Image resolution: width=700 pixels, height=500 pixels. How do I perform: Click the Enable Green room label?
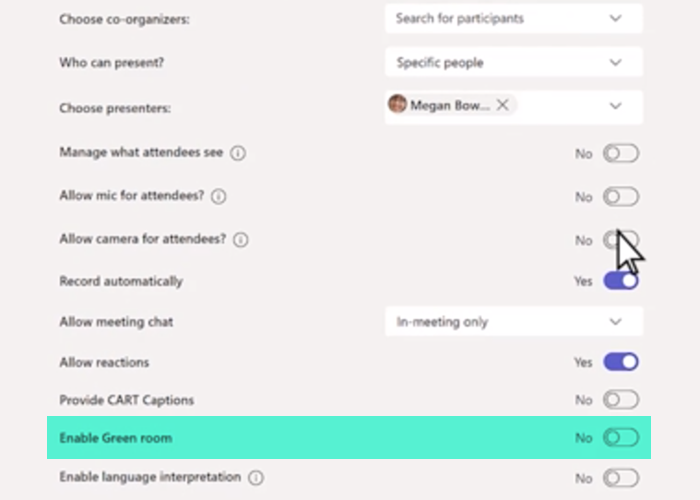[x=122, y=438]
